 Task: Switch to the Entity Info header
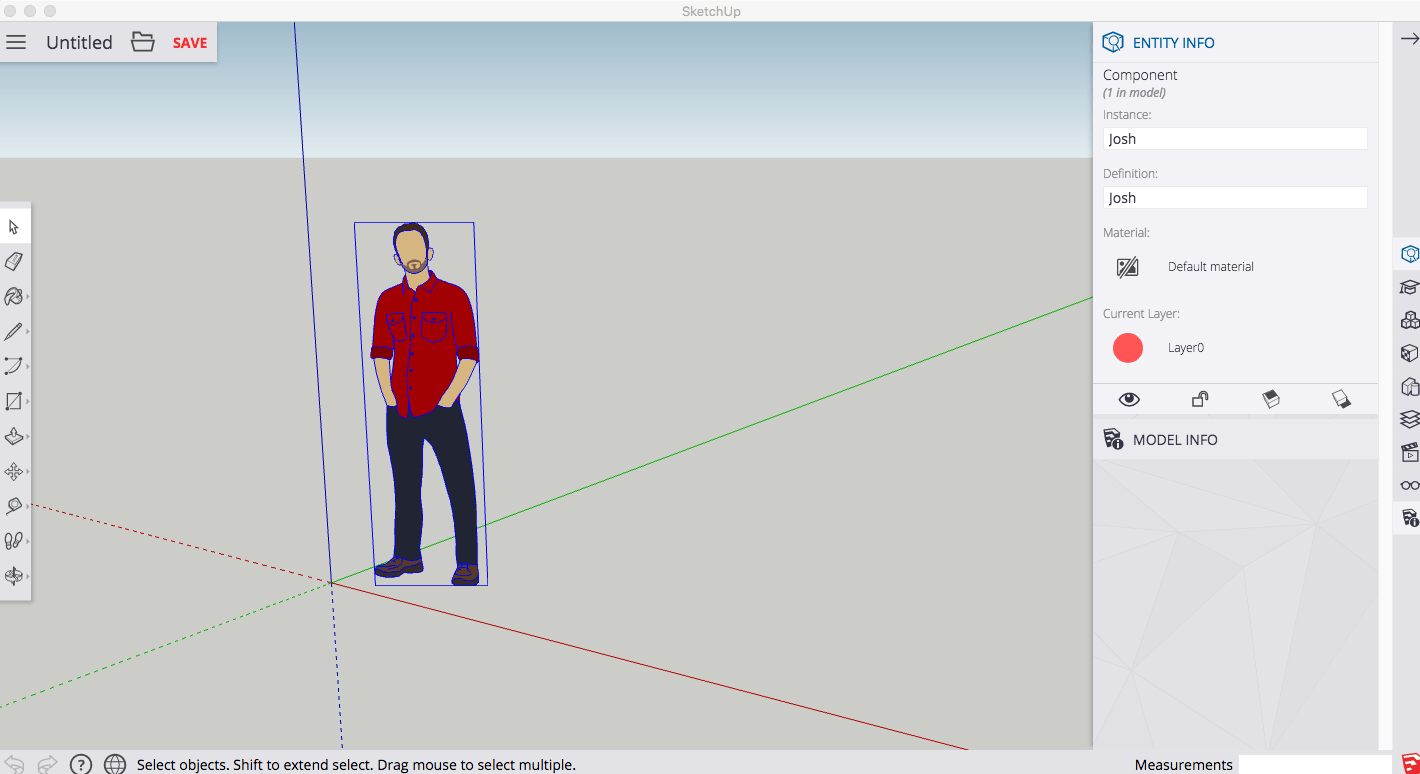(1171, 42)
